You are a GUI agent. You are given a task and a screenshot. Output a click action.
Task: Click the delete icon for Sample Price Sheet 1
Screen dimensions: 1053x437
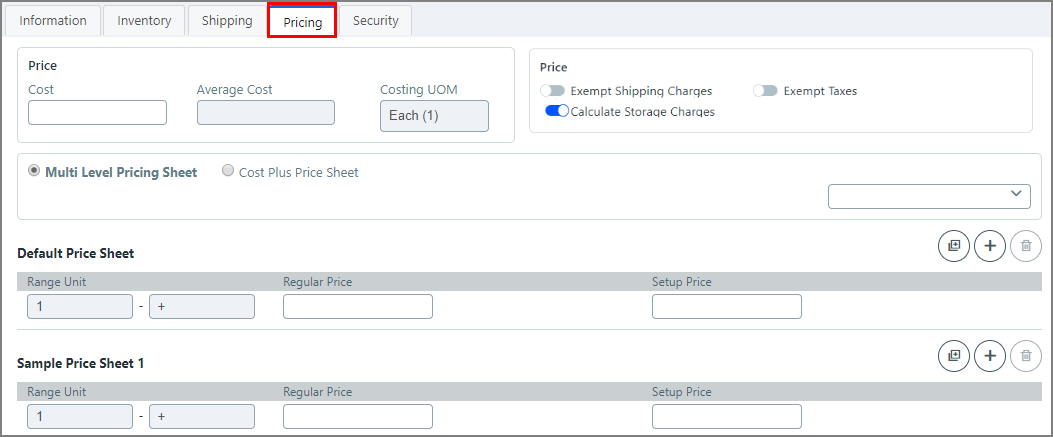pyautogui.click(x=1026, y=355)
